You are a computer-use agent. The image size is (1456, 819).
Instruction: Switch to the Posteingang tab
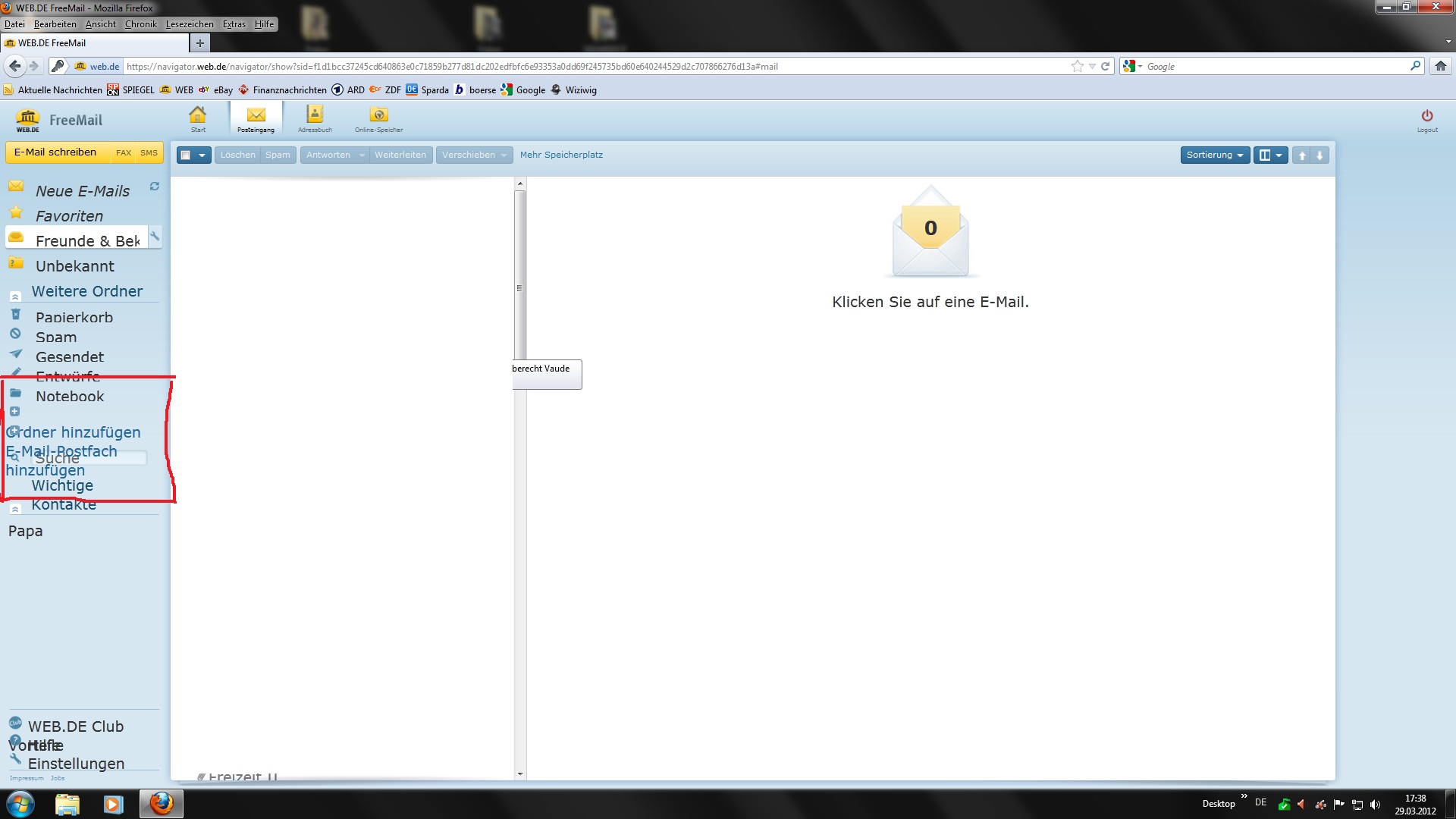[256, 119]
